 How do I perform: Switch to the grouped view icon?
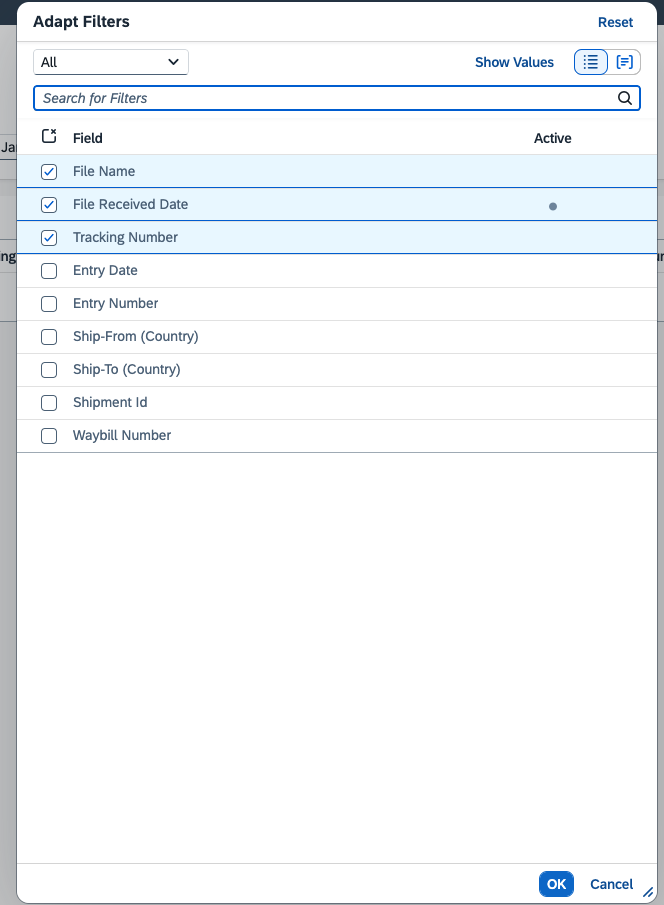tap(625, 62)
